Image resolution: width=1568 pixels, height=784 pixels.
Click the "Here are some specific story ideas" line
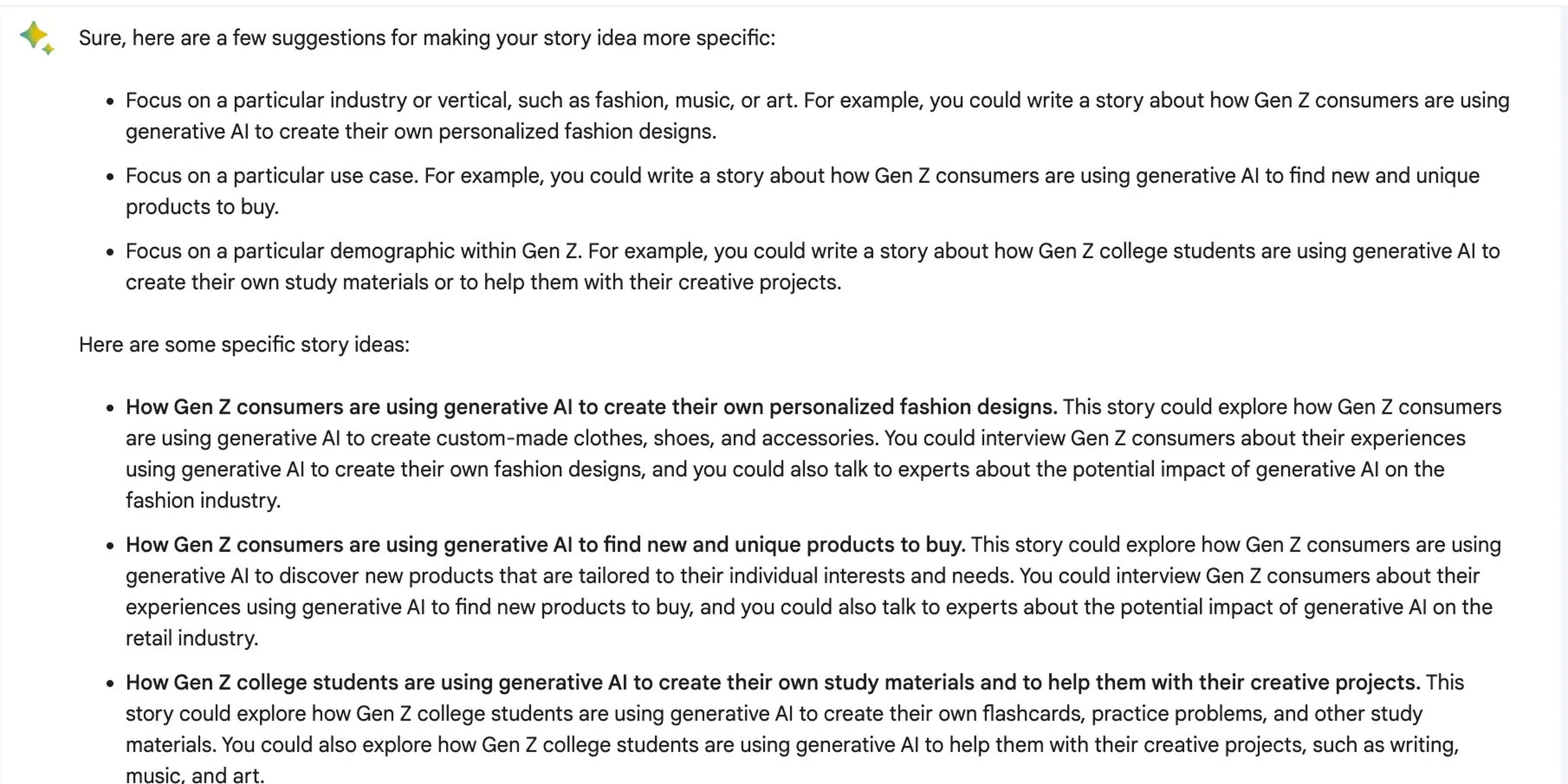[243, 345]
